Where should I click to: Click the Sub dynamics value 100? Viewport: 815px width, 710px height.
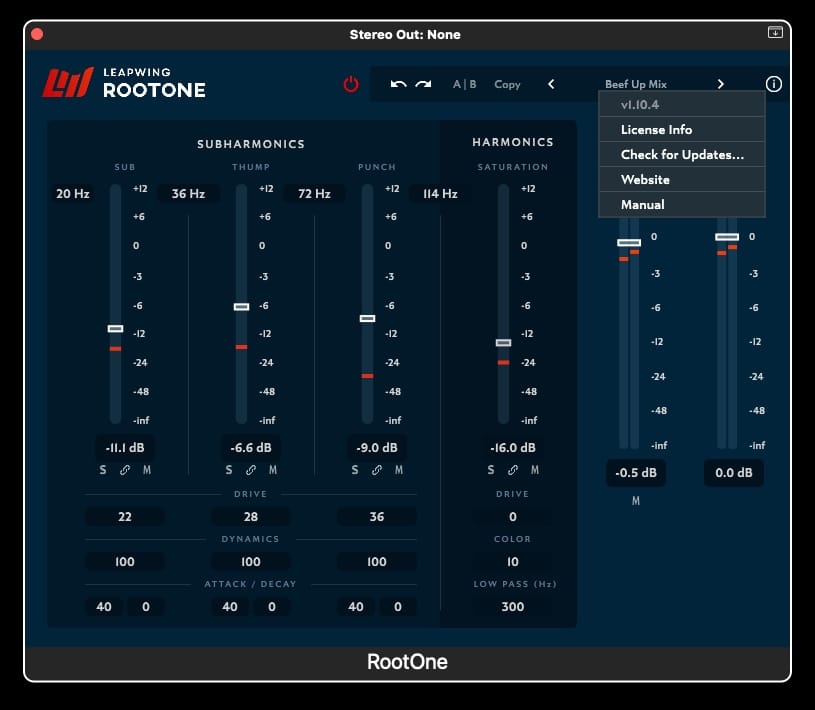pos(125,562)
